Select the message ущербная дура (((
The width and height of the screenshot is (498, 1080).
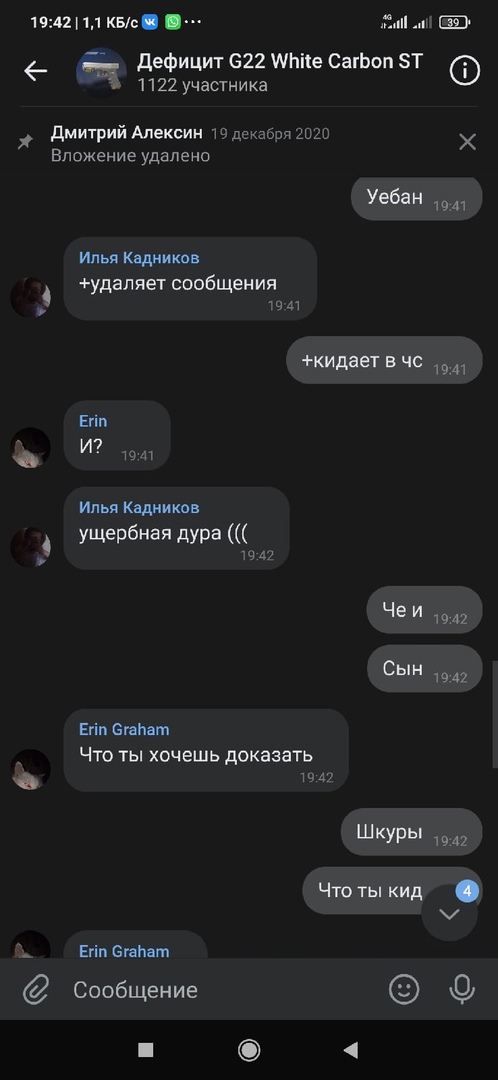coord(176,528)
